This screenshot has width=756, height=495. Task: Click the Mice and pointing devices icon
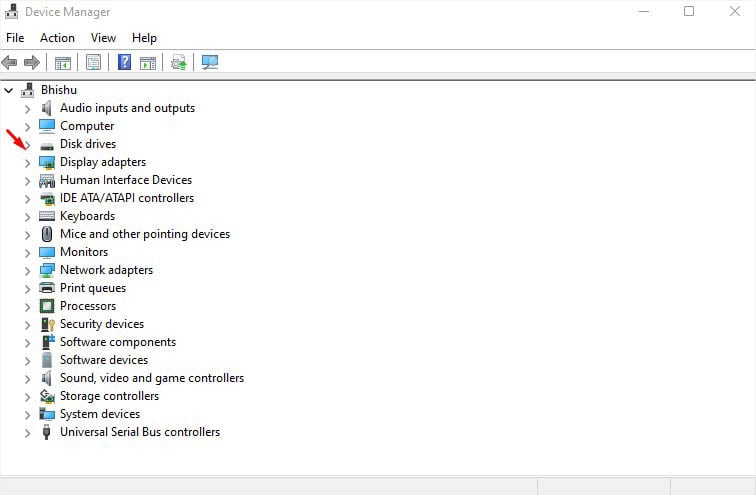click(x=47, y=234)
